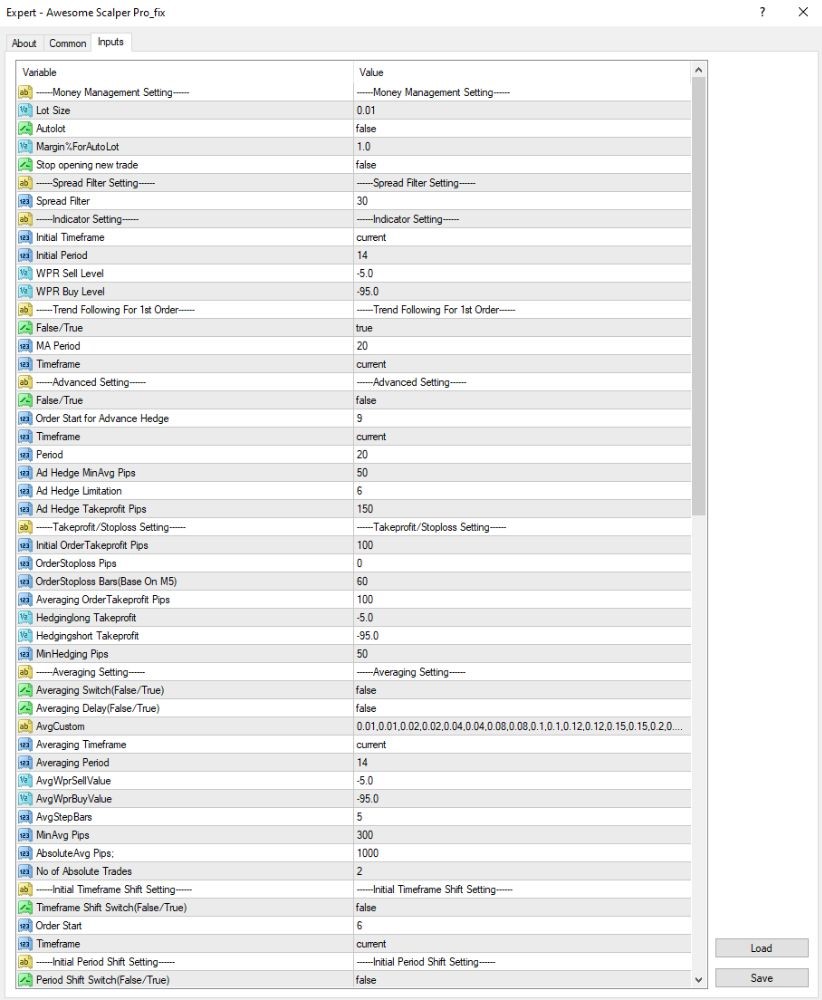
Task: Click the green icon next to Autolot
Action: tap(25, 128)
